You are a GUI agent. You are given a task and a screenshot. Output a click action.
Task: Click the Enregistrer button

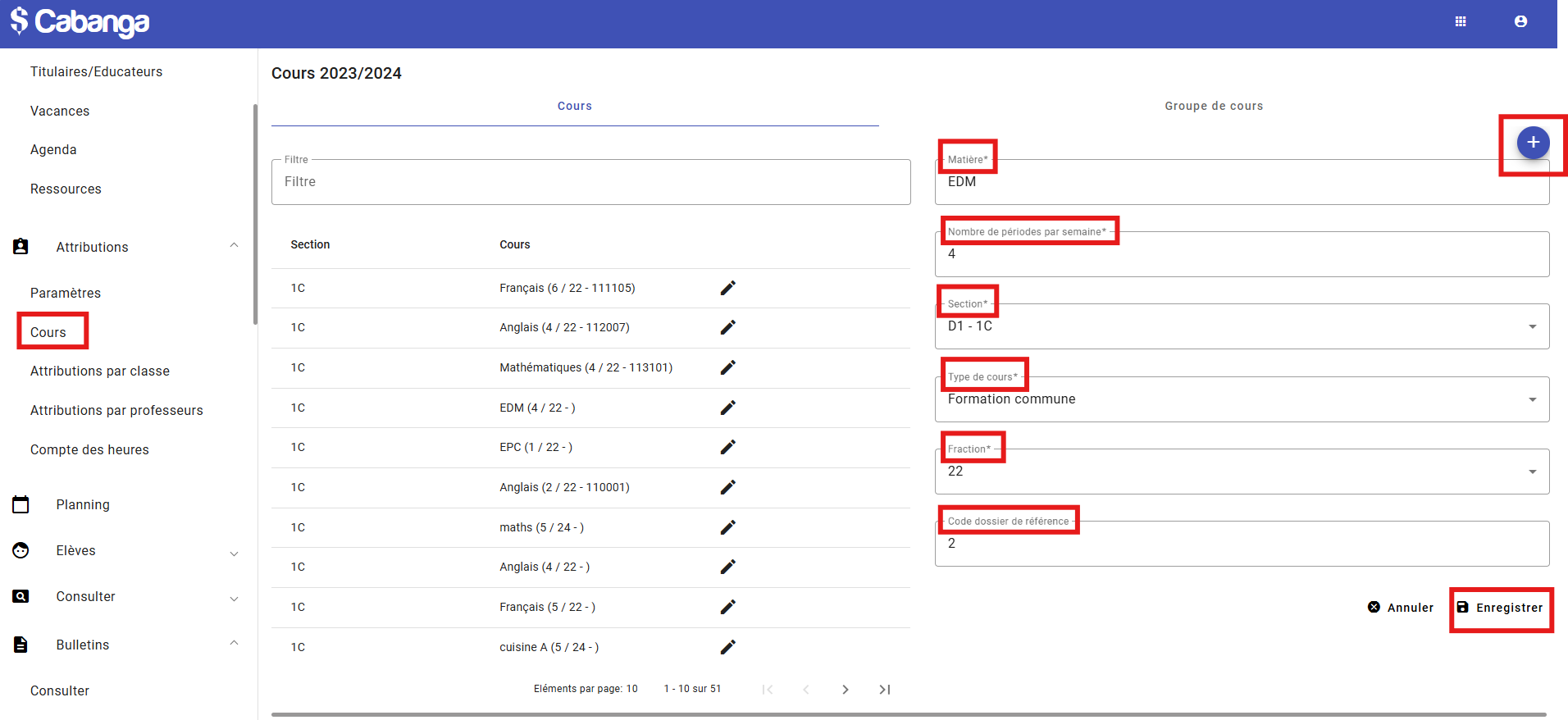coord(1500,608)
